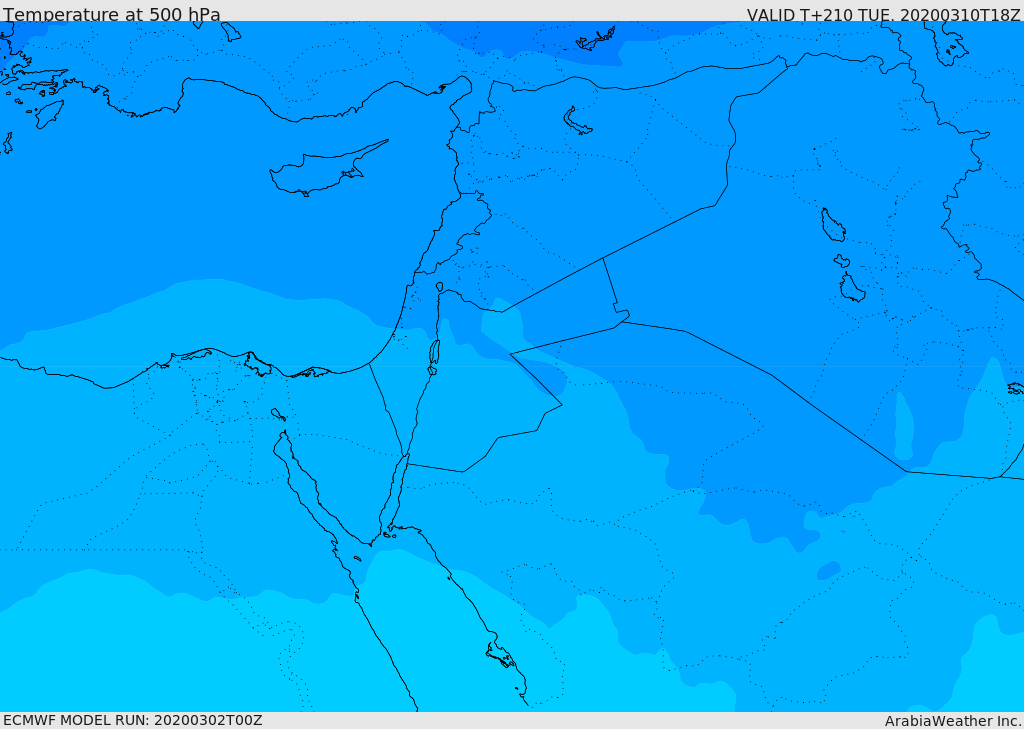Click the Sea of Galilee lake outline
The width and height of the screenshot is (1024, 729).
pyautogui.click(x=440, y=287)
